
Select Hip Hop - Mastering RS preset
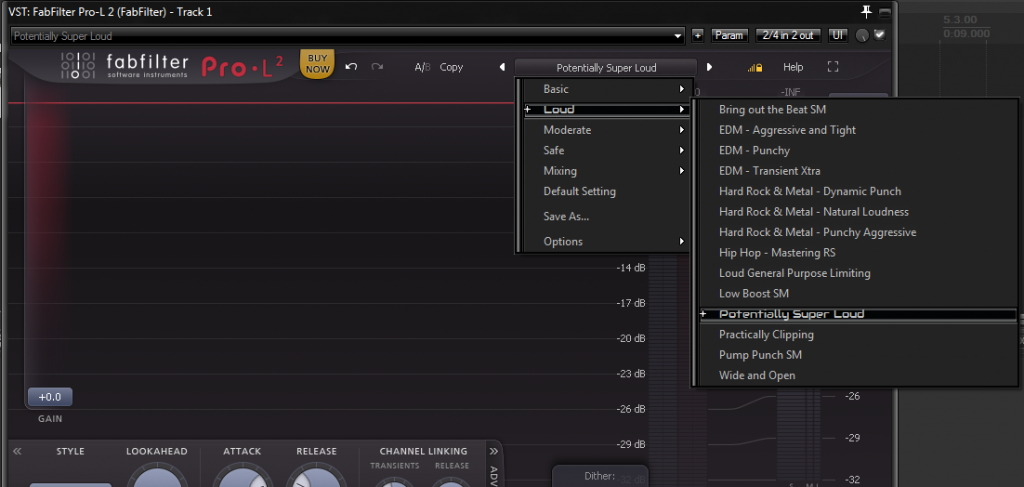(x=857, y=253)
